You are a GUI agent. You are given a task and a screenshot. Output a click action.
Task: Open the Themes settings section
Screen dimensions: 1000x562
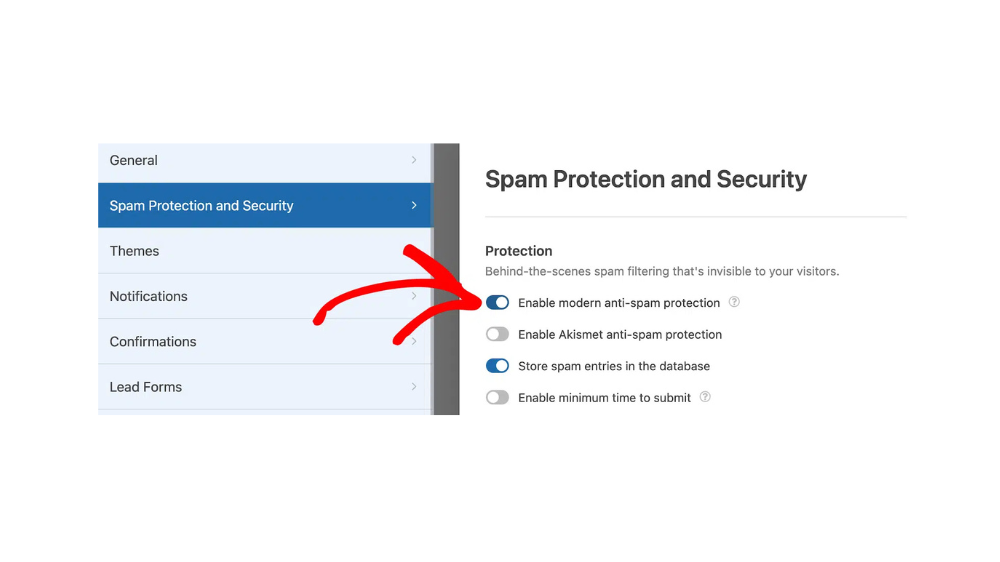tap(265, 251)
